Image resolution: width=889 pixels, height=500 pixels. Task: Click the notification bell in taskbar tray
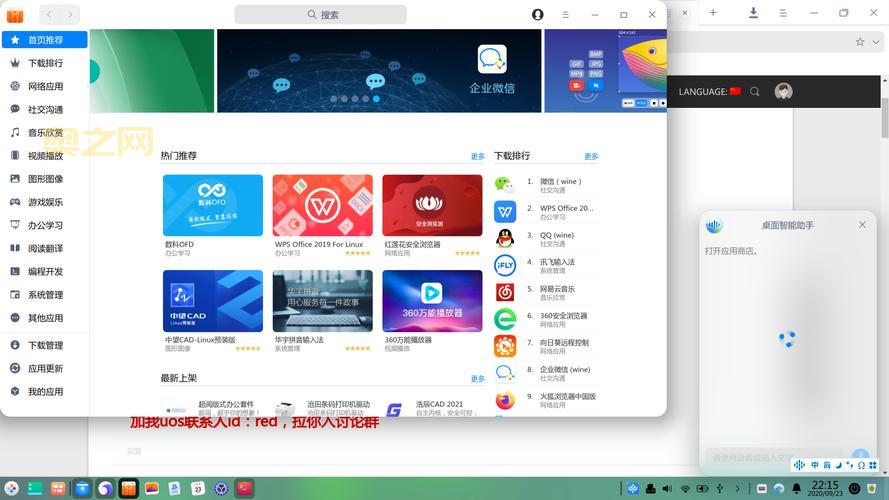797,488
